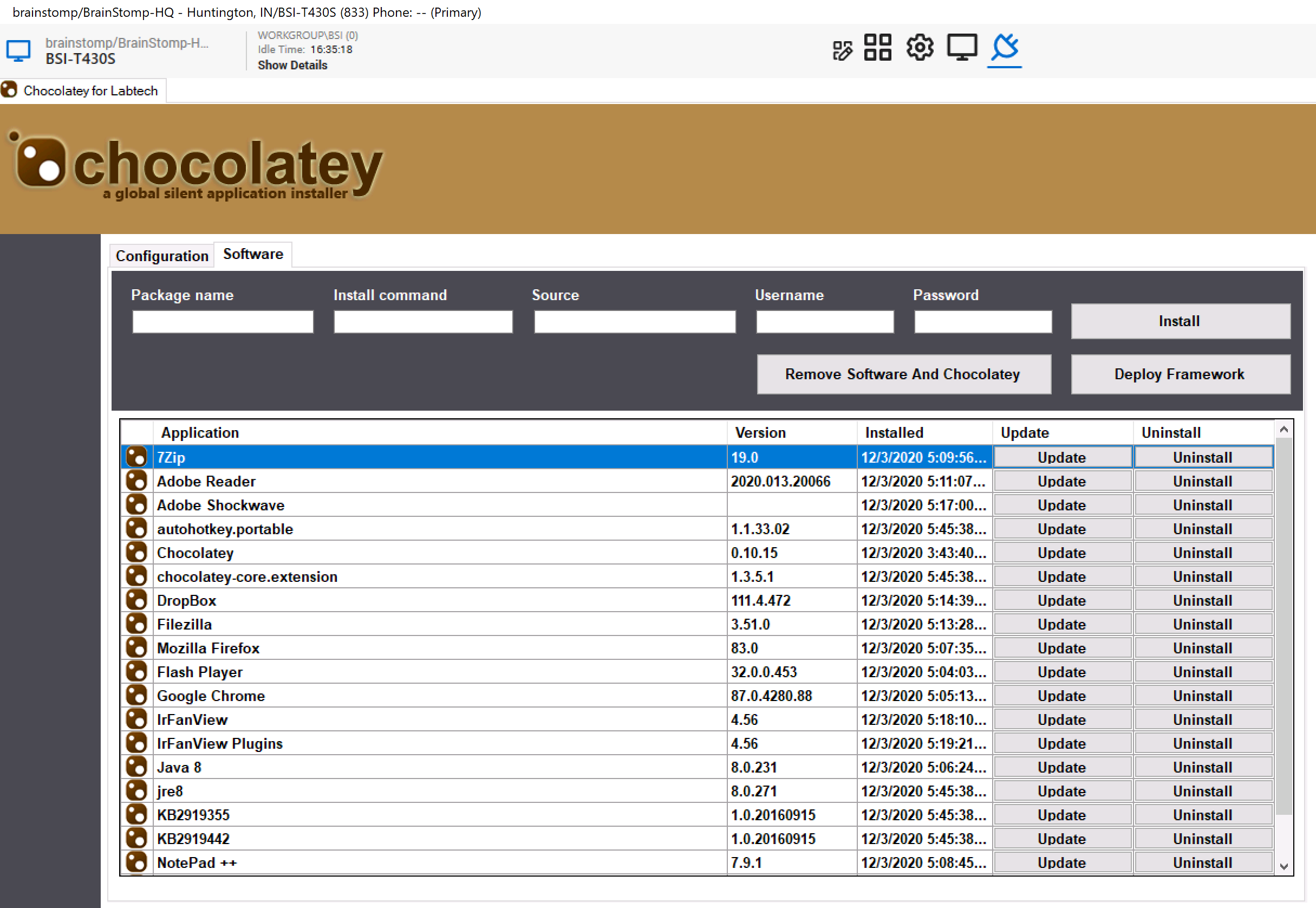The height and width of the screenshot is (908, 1316).
Task: Click the Install button
Action: (x=1177, y=320)
